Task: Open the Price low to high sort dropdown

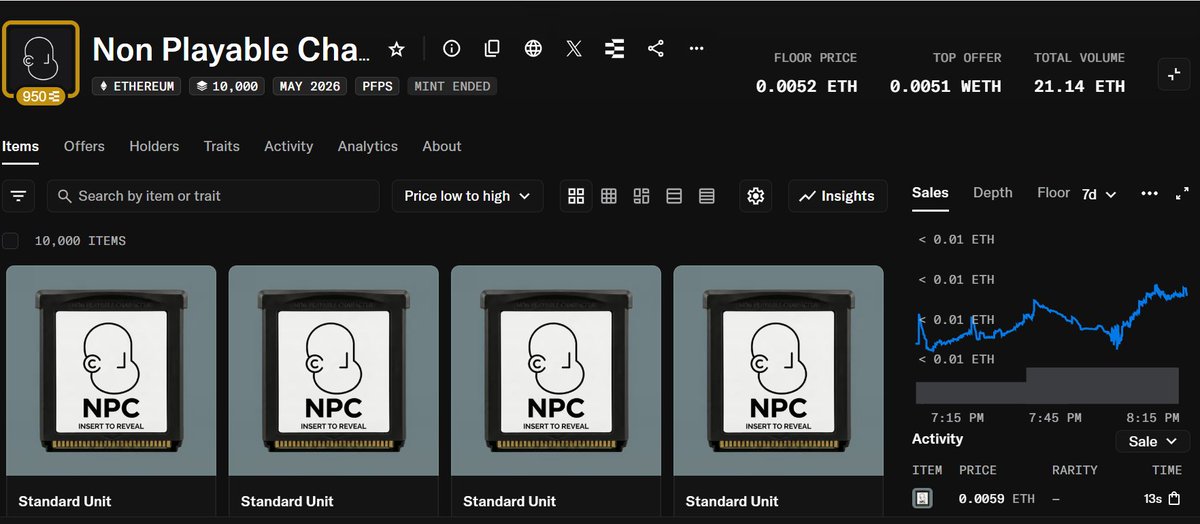Action: [x=467, y=196]
